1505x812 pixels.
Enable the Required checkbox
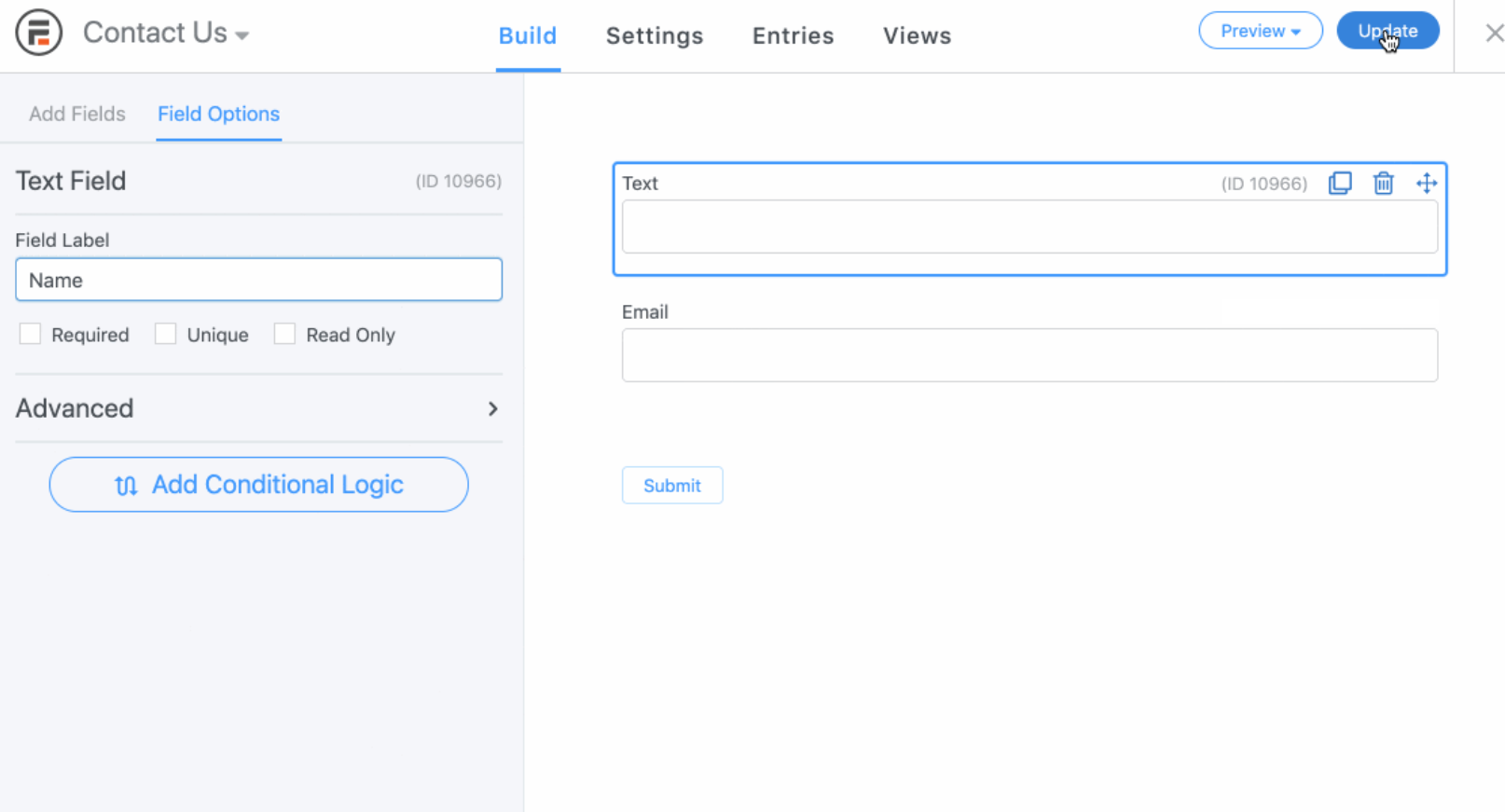pyautogui.click(x=31, y=334)
